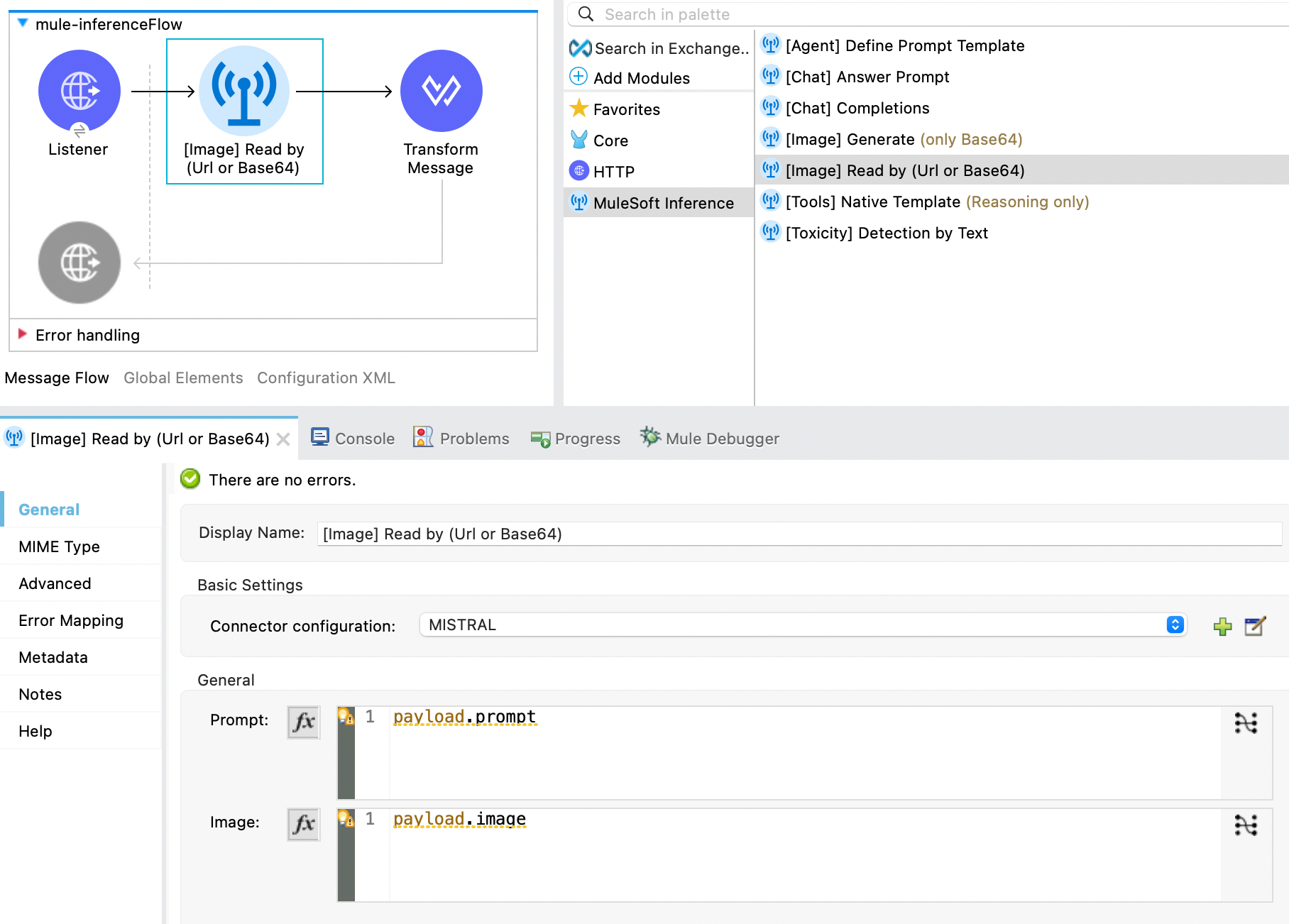
Task: Click the Mule Debugger bug icon
Action: pos(650,436)
